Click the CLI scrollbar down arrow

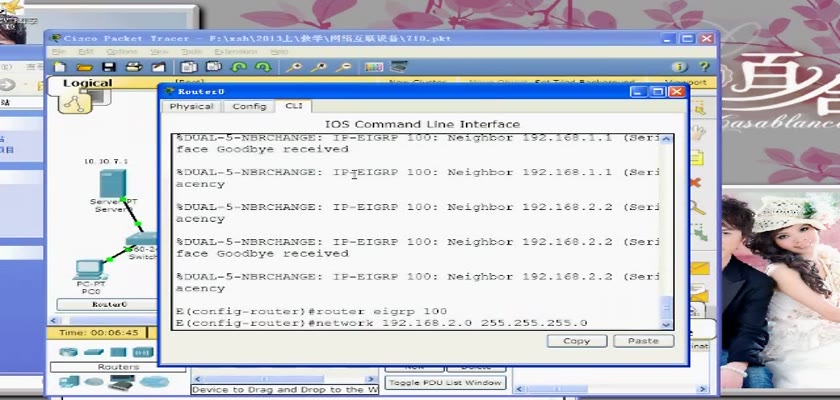coord(666,324)
